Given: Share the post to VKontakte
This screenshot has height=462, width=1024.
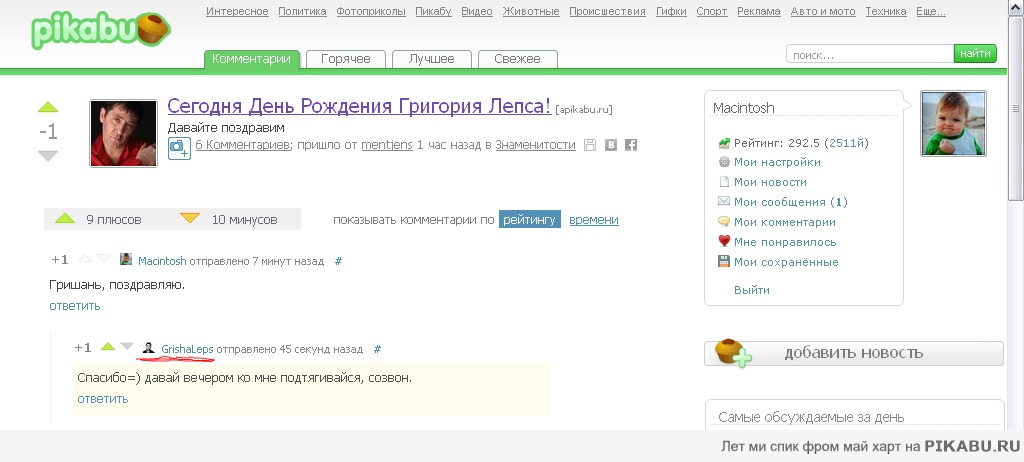Looking at the screenshot, I should coord(611,145).
